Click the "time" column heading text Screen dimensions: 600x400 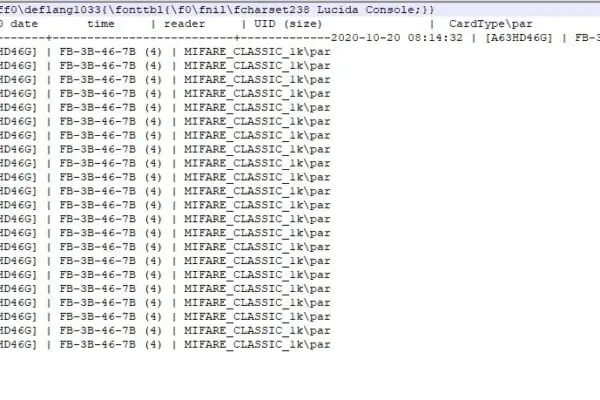click(101, 24)
